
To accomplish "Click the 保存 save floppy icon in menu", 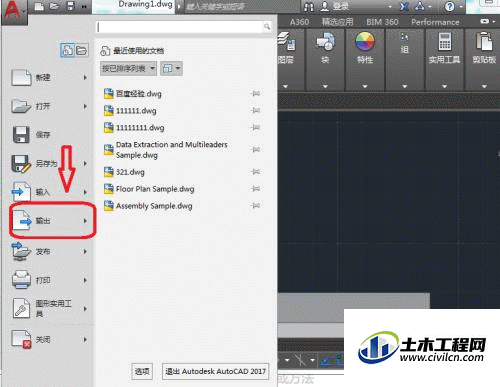I will point(21,135).
